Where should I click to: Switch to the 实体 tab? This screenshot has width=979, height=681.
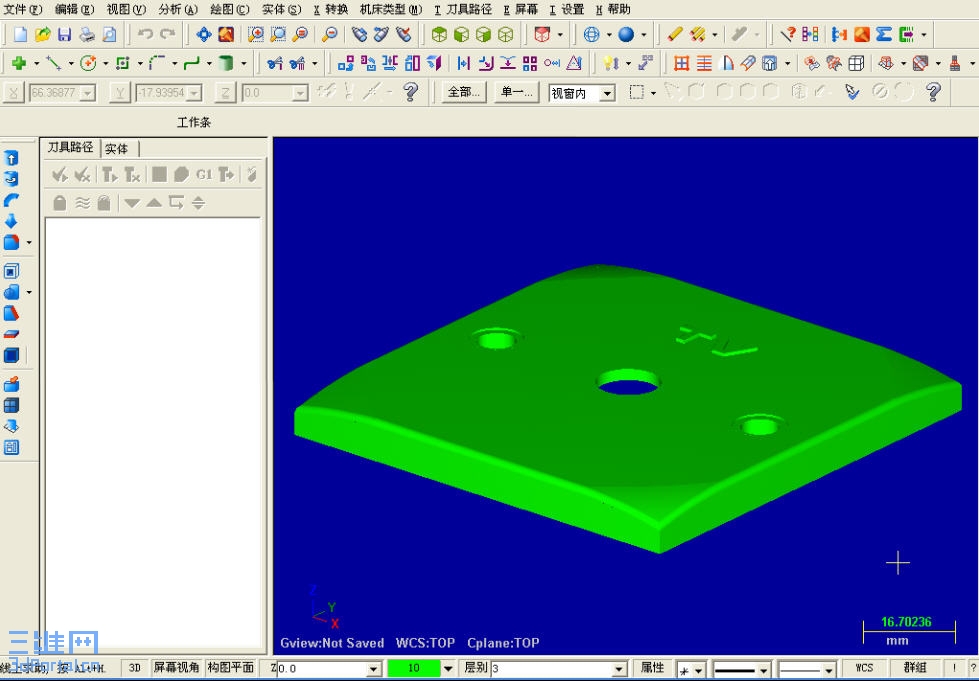point(116,149)
